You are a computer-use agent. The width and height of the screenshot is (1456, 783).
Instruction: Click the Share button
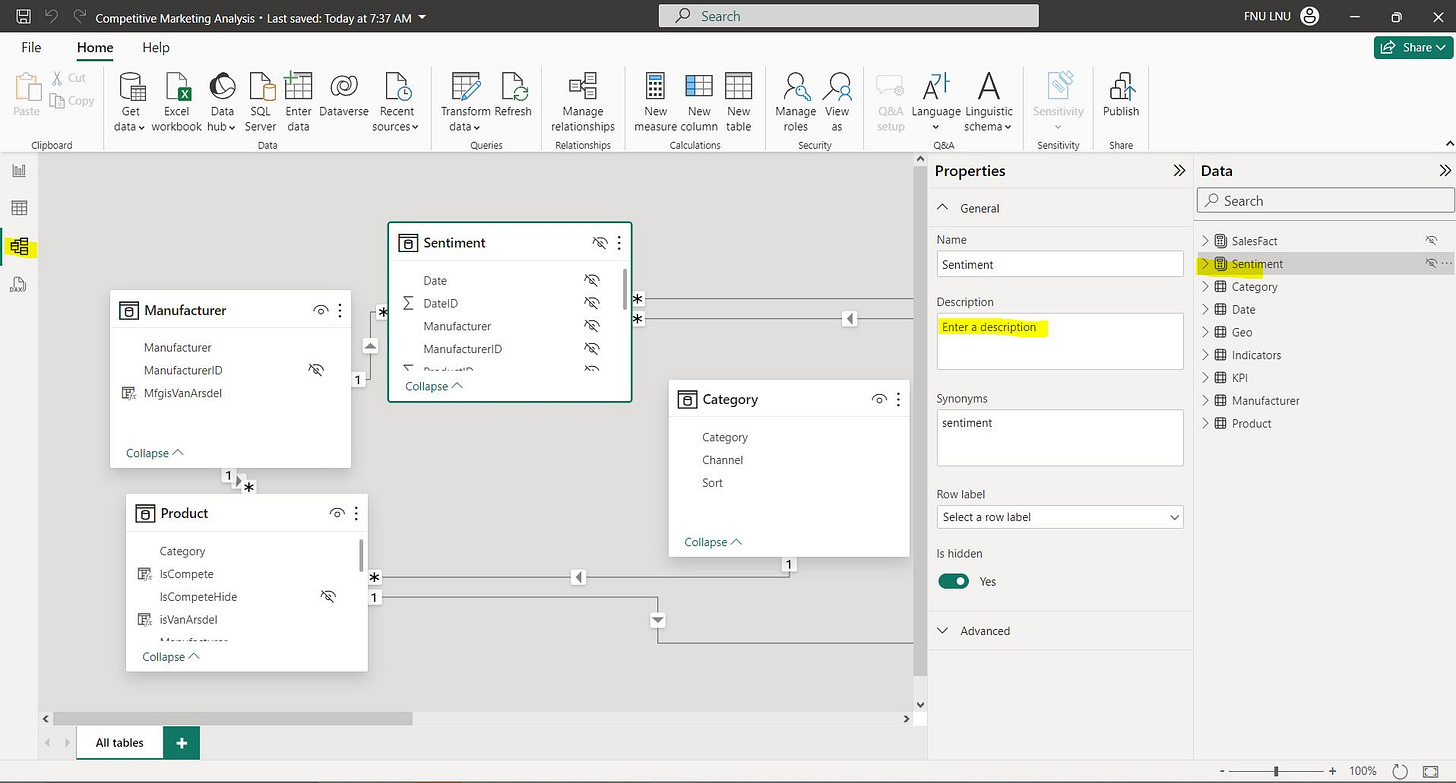[1411, 47]
